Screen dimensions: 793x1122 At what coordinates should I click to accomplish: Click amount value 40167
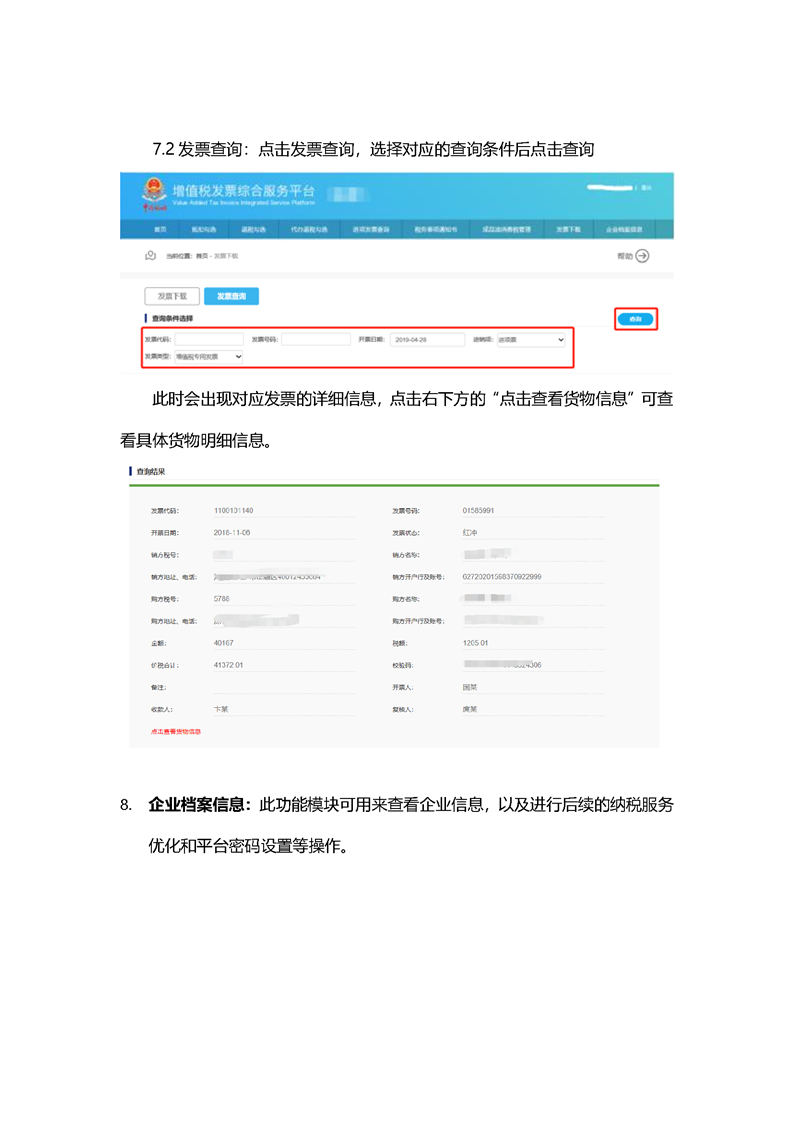[223, 643]
